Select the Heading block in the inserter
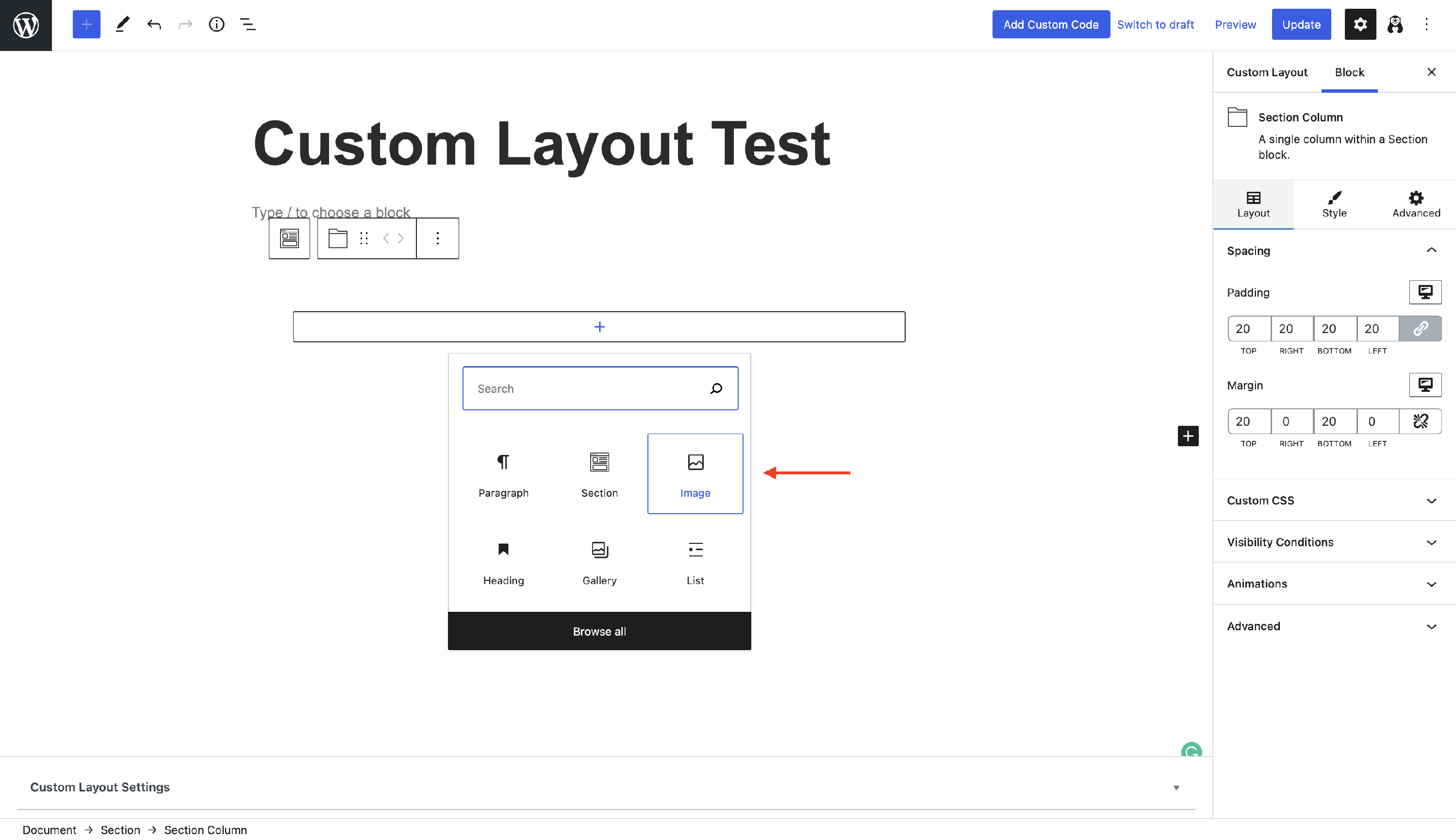This screenshot has height=840, width=1456. [x=503, y=562]
